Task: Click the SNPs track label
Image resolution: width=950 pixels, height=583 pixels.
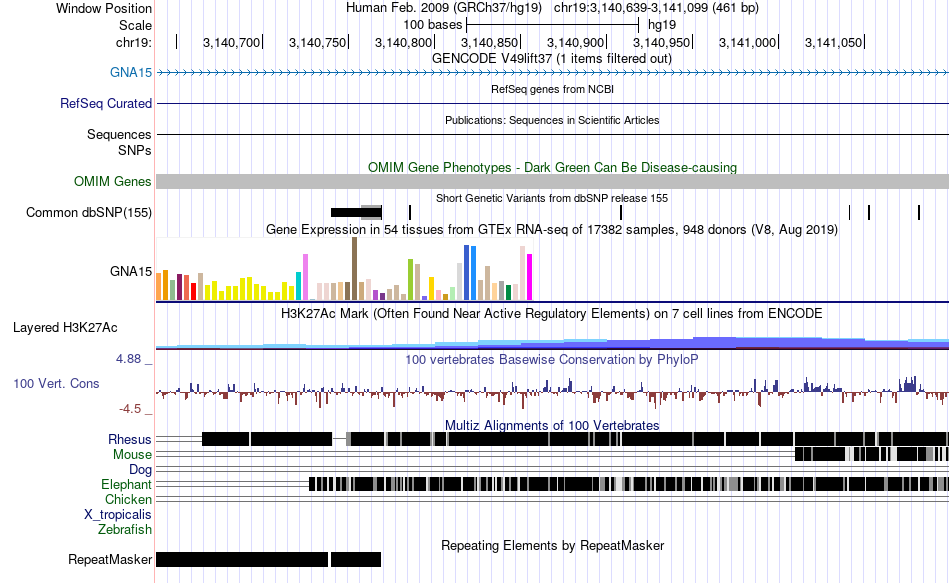Action: (135, 150)
